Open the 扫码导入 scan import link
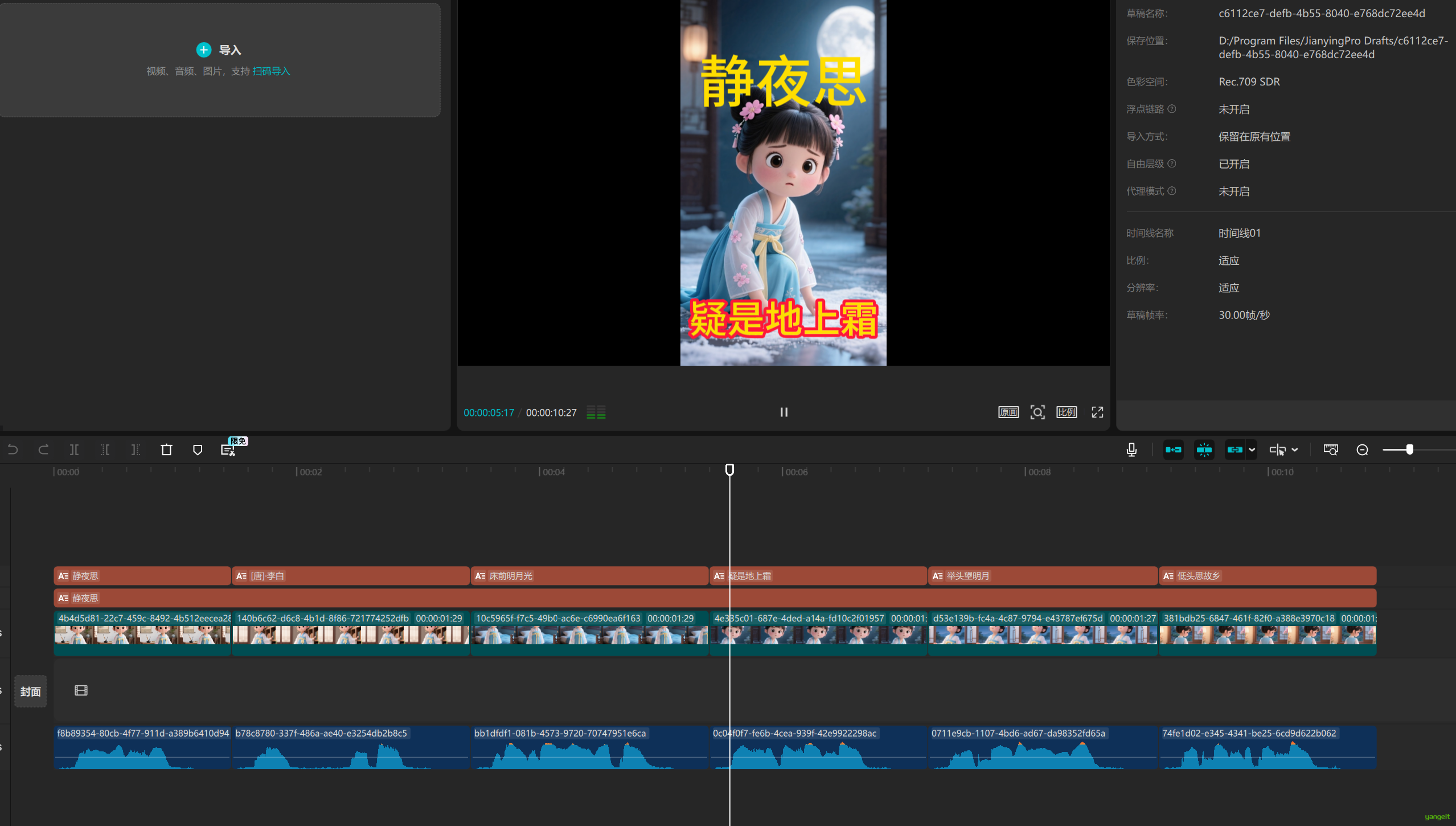Image resolution: width=1456 pixels, height=826 pixels. 271,71
